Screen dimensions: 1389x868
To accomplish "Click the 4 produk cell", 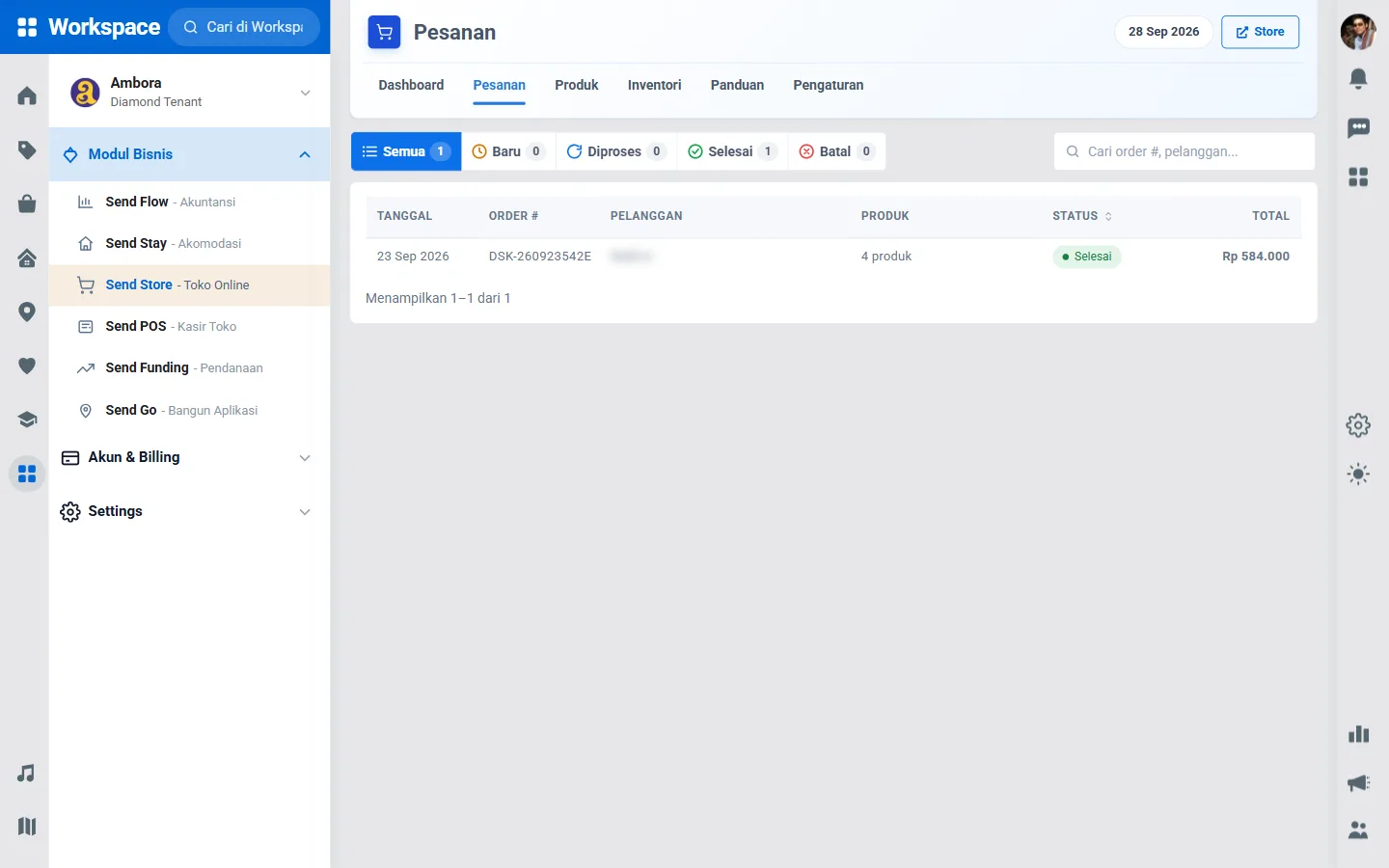I will point(886,257).
